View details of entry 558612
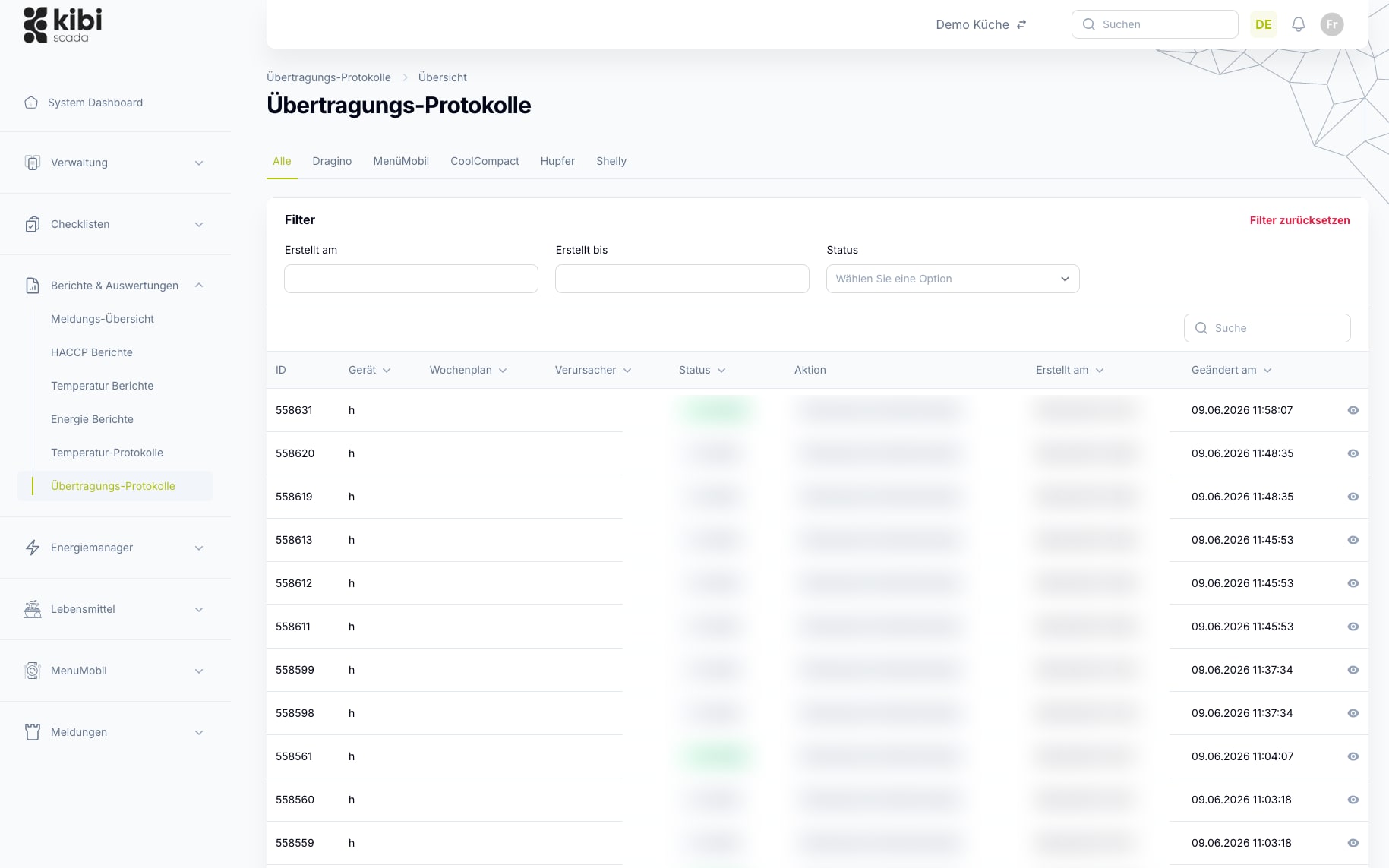Image resolution: width=1389 pixels, height=868 pixels. pyautogui.click(x=1353, y=583)
